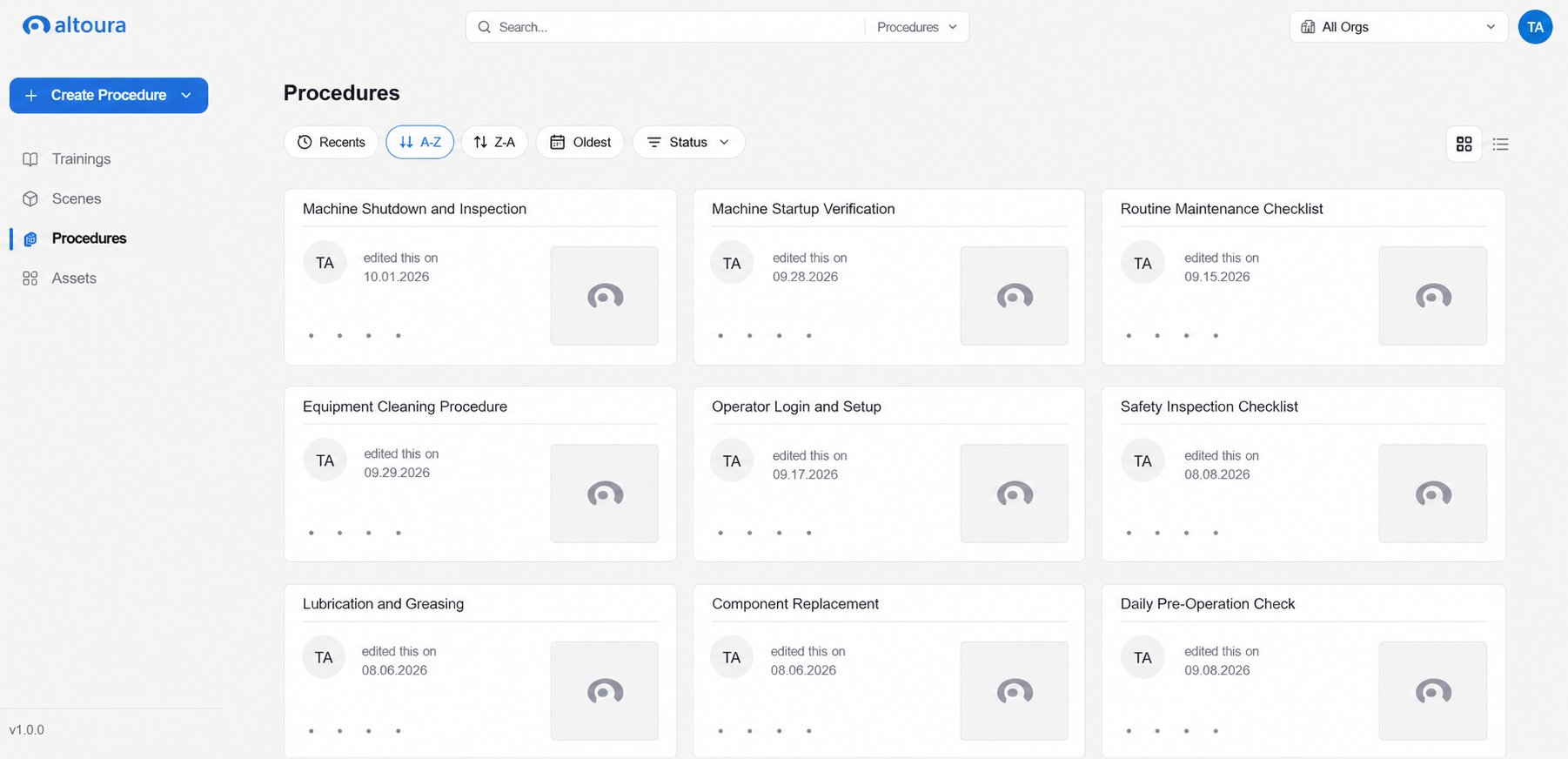This screenshot has width=1568, height=759.
Task: Click the Scenes cube icon
Action: (30, 198)
